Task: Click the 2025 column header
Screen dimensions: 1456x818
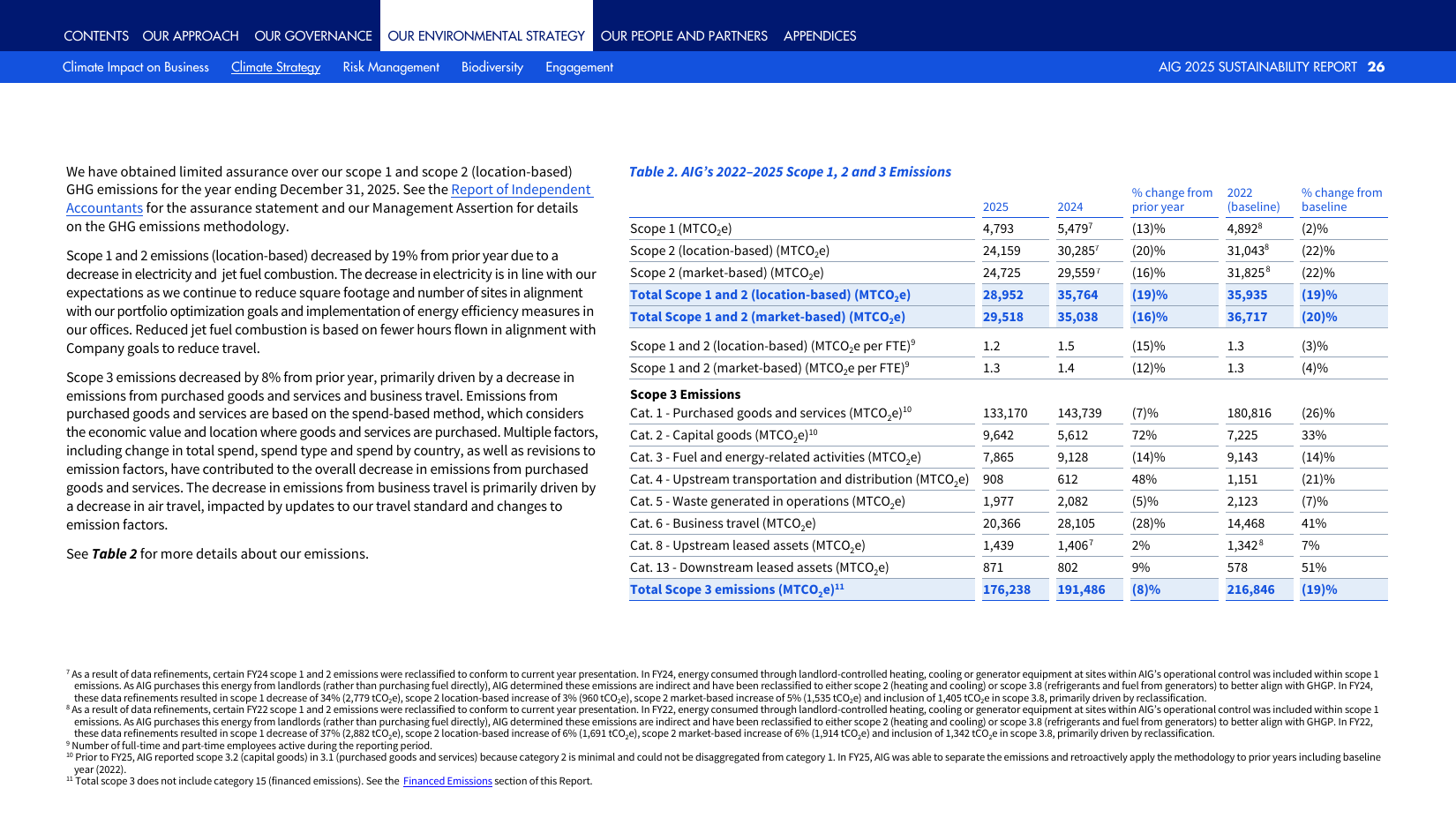Action: tap(995, 207)
